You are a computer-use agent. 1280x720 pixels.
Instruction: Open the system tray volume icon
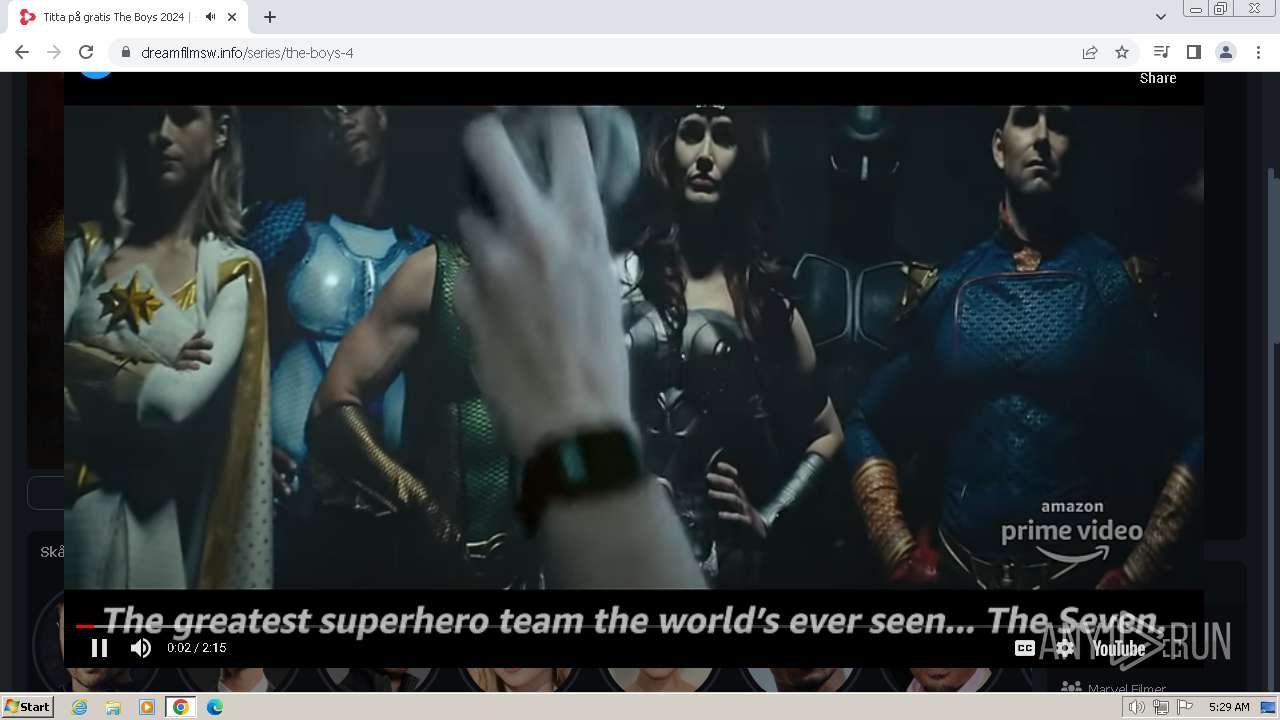pyautogui.click(x=1137, y=707)
